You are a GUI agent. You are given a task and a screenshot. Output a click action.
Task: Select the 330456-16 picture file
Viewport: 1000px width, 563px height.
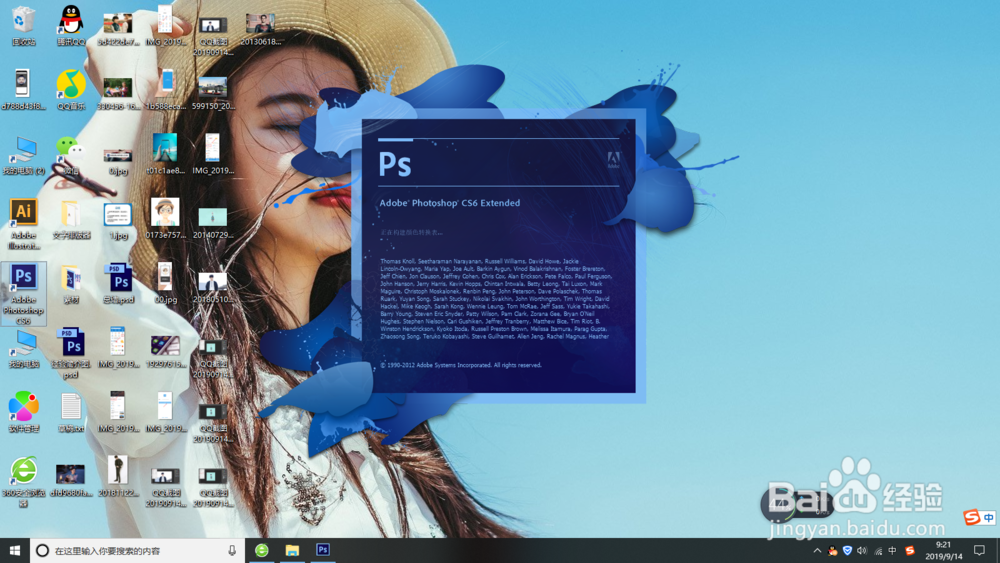[x=118, y=93]
